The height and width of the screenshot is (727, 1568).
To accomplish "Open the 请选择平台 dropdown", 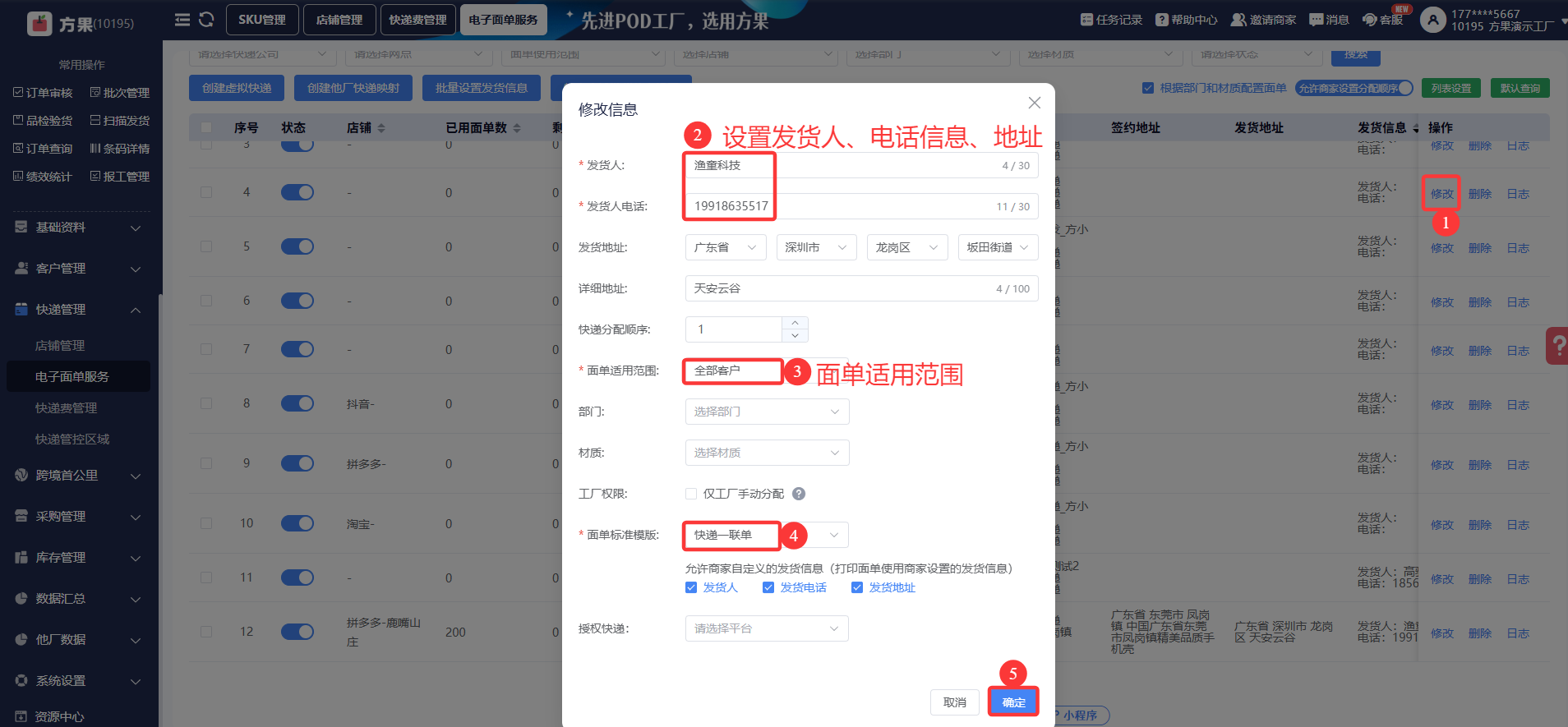I will pyautogui.click(x=767, y=628).
